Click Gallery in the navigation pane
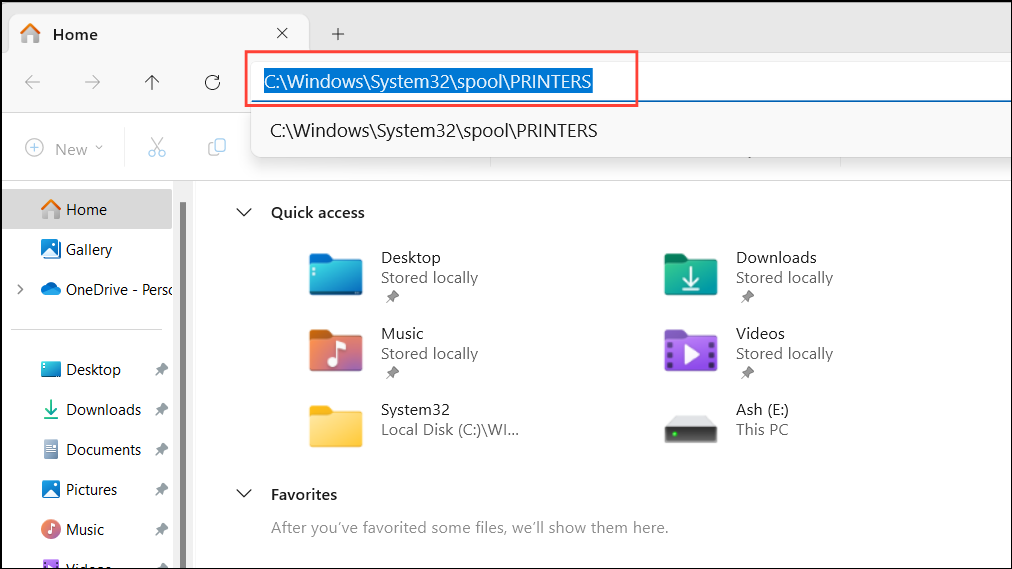 pos(88,250)
